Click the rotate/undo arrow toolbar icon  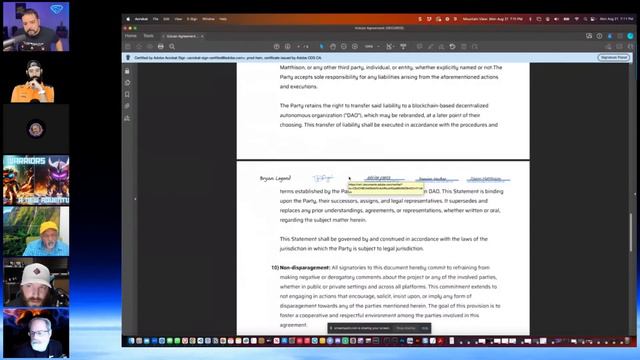(x=452, y=47)
